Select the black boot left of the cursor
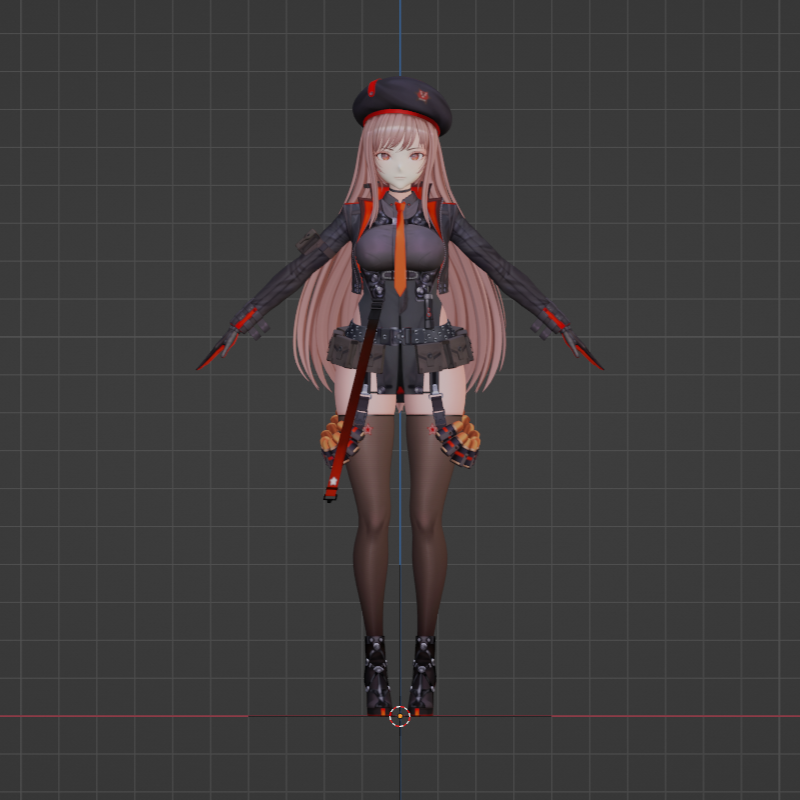This screenshot has width=800, height=800. (378, 675)
